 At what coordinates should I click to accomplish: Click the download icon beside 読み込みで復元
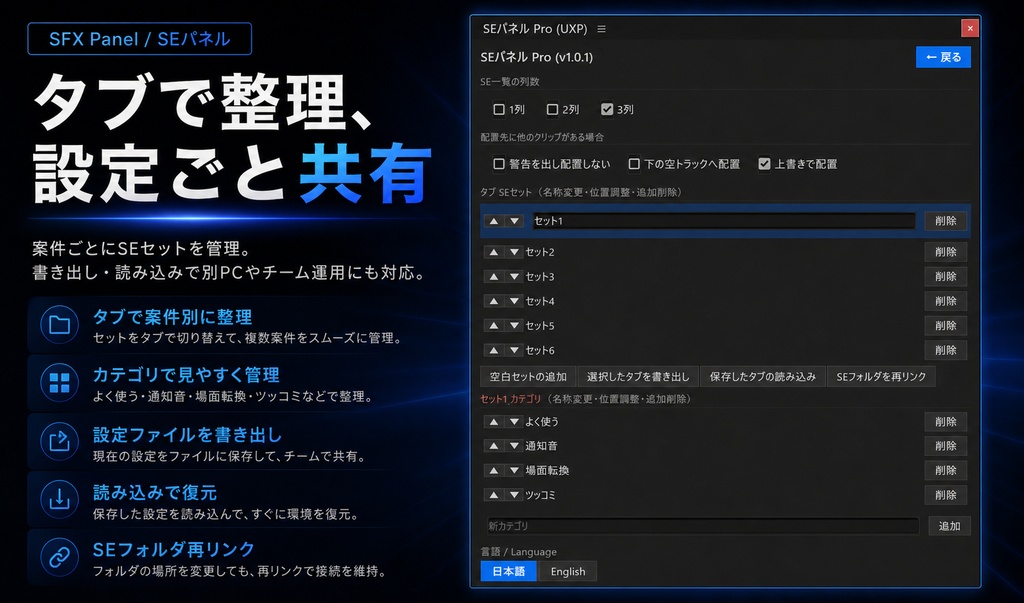[x=59, y=500]
